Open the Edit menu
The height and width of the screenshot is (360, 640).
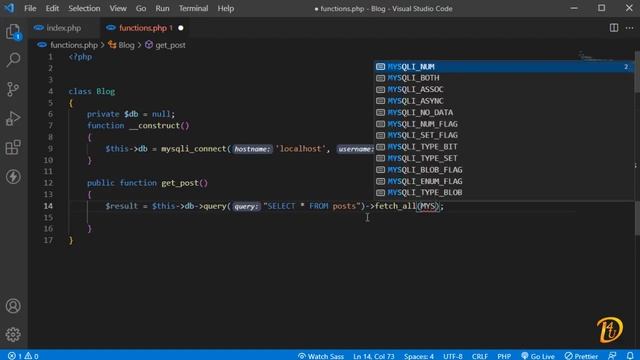pos(52,8)
